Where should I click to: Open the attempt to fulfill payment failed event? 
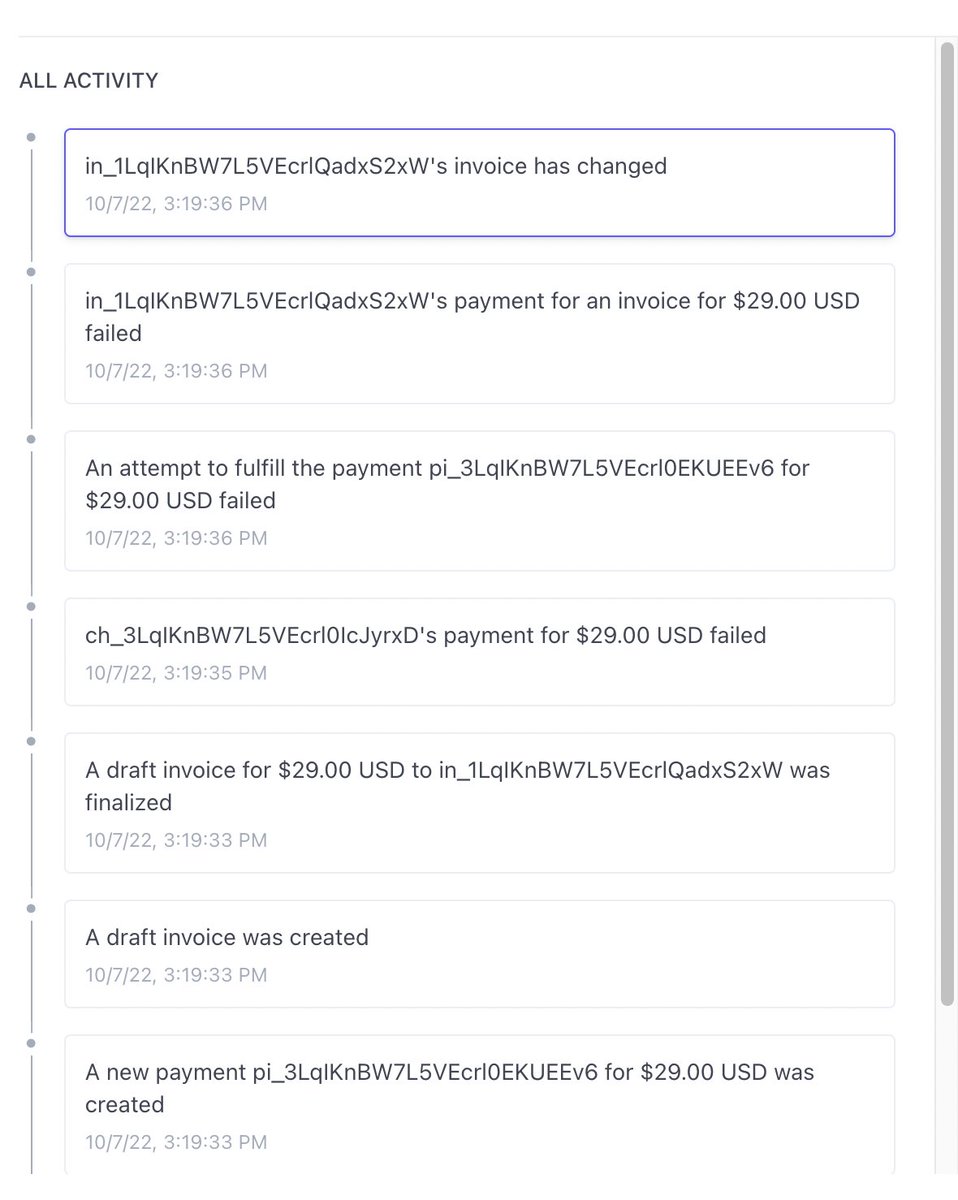point(479,501)
